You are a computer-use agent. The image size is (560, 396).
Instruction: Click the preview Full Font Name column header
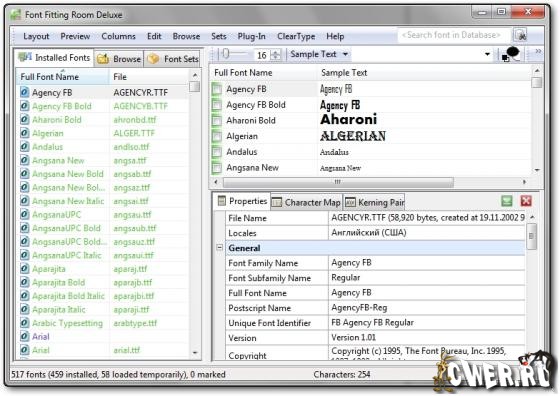point(264,73)
